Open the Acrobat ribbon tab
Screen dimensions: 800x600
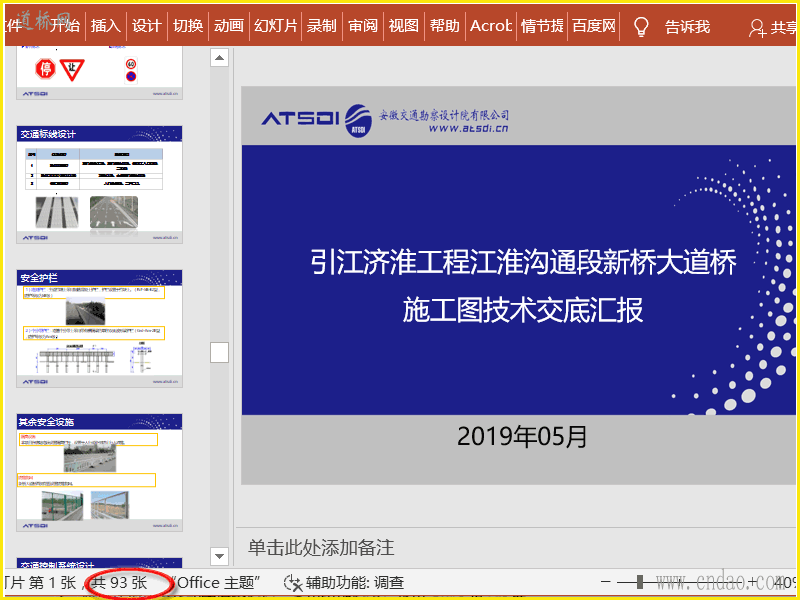coord(491,26)
